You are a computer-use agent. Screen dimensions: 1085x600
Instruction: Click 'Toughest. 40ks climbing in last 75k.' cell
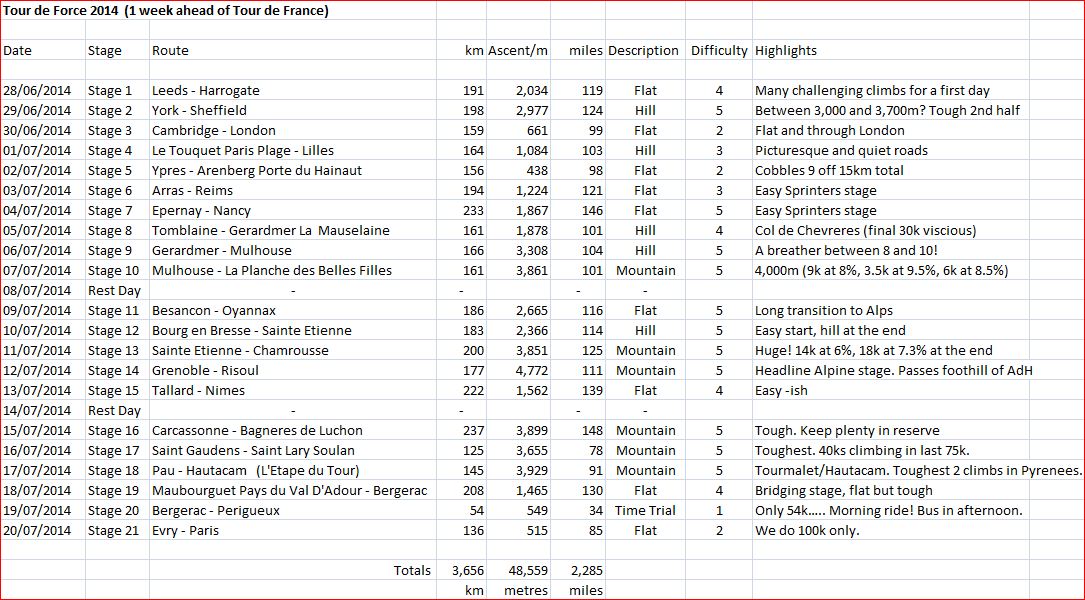coord(862,451)
